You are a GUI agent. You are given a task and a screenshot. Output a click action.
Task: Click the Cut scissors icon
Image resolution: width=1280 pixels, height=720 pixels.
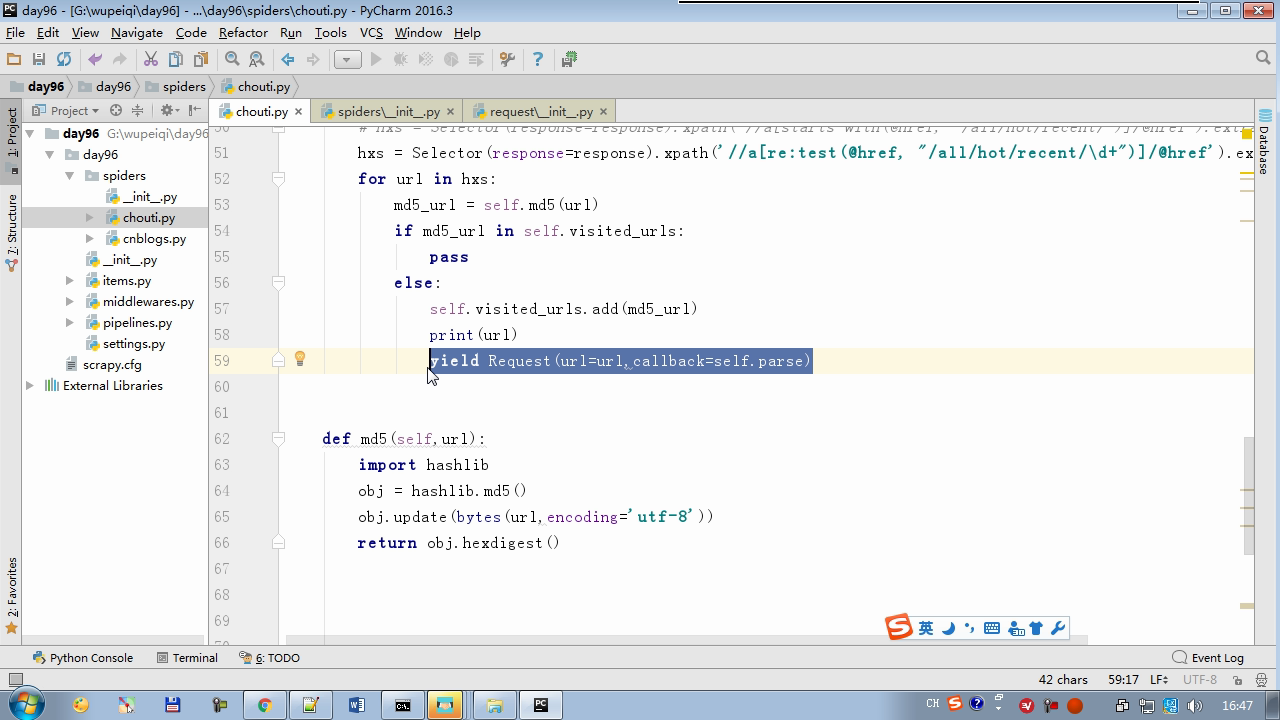151,60
